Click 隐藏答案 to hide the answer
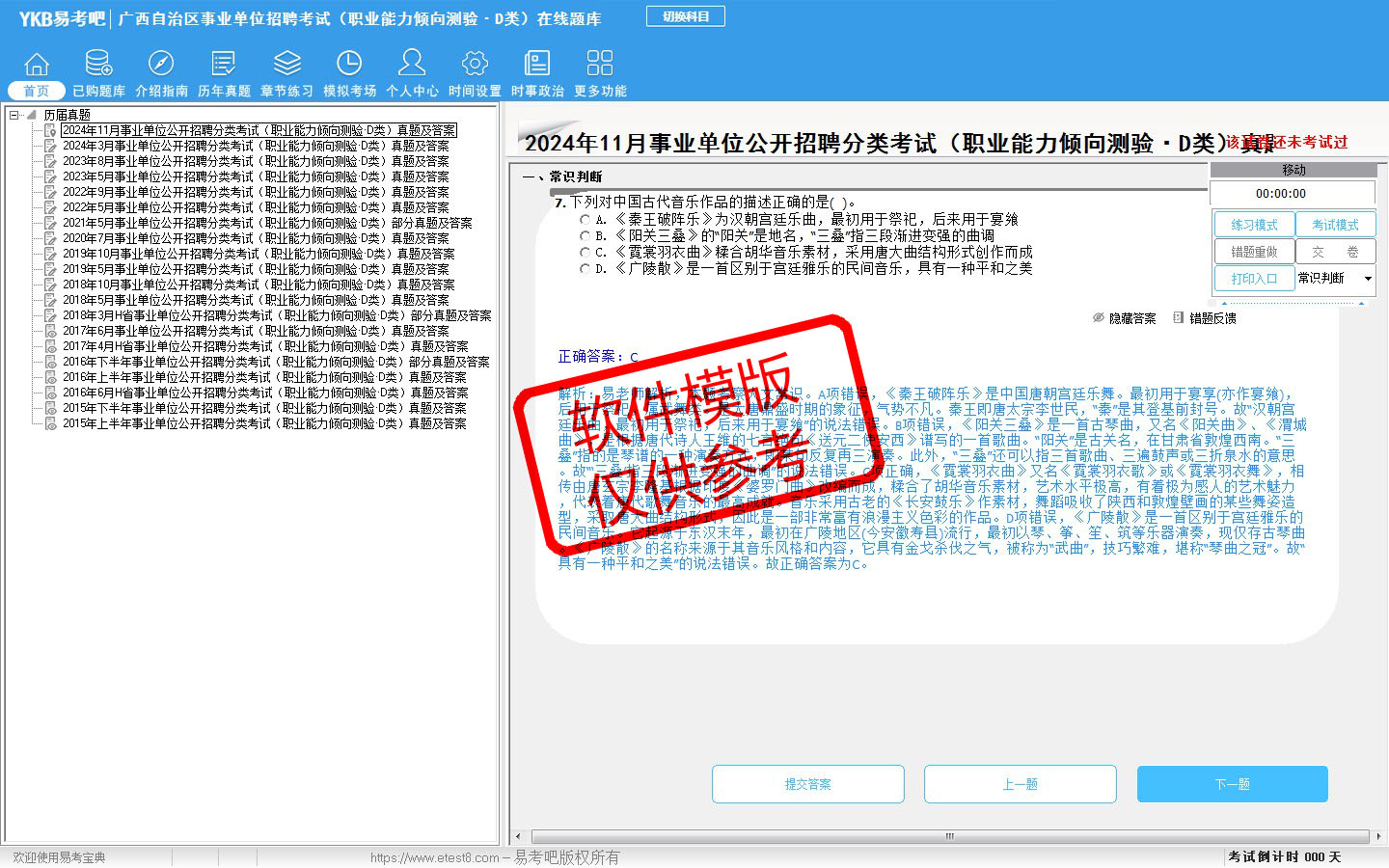 click(x=1125, y=318)
